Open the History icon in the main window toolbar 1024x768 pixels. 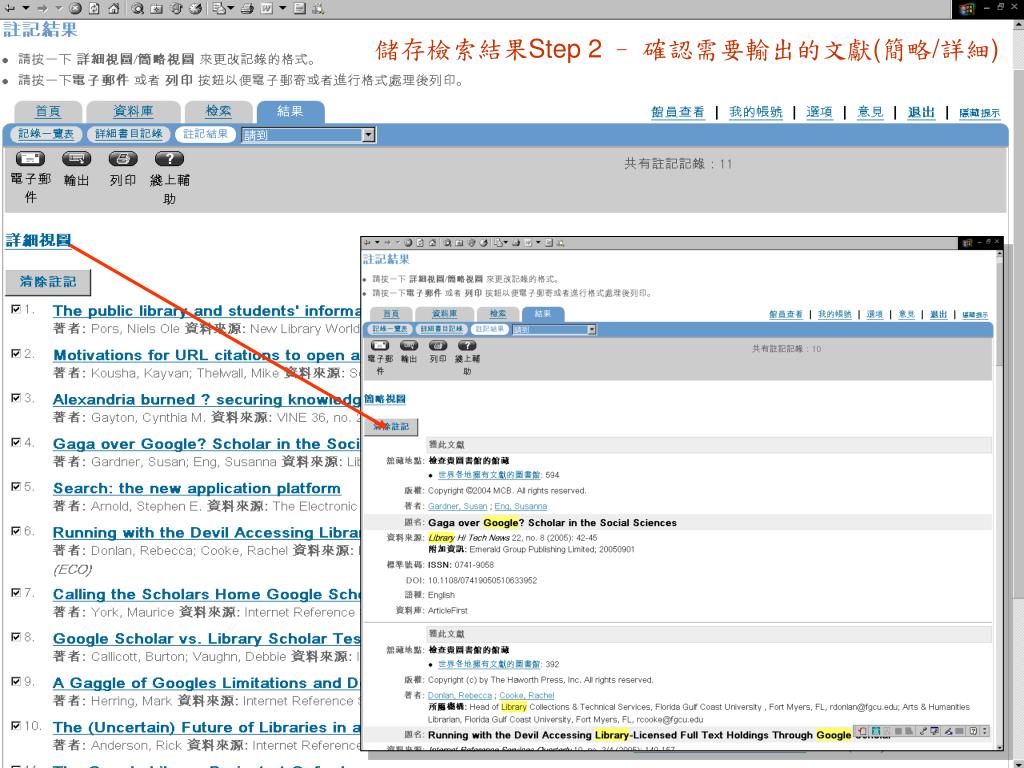coord(195,8)
